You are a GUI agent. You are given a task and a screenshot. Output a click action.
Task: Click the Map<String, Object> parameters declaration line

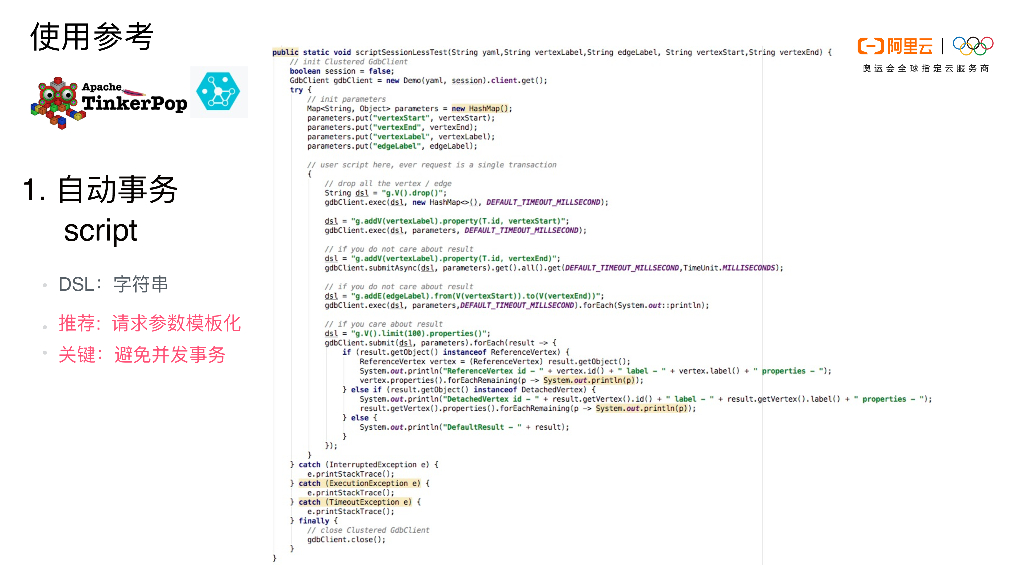[409, 108]
